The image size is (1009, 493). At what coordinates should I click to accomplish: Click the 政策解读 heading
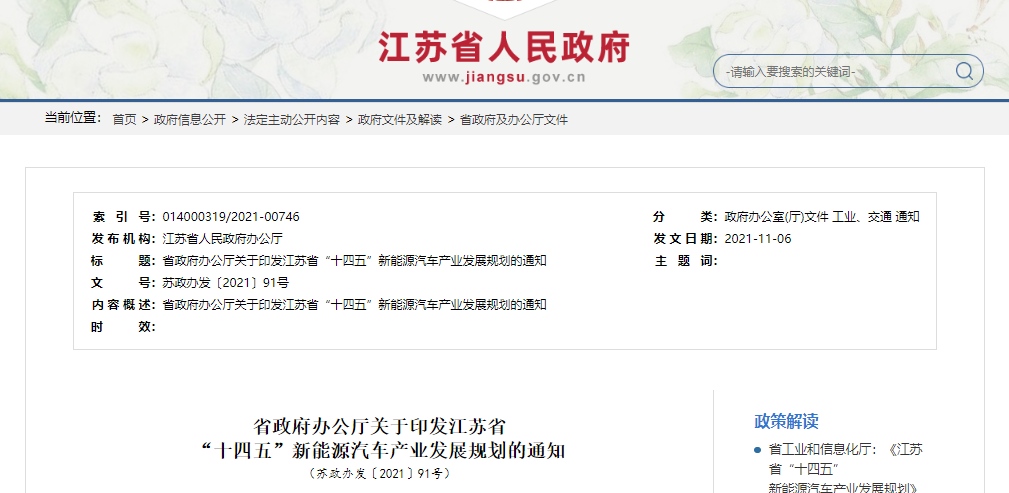pos(786,422)
